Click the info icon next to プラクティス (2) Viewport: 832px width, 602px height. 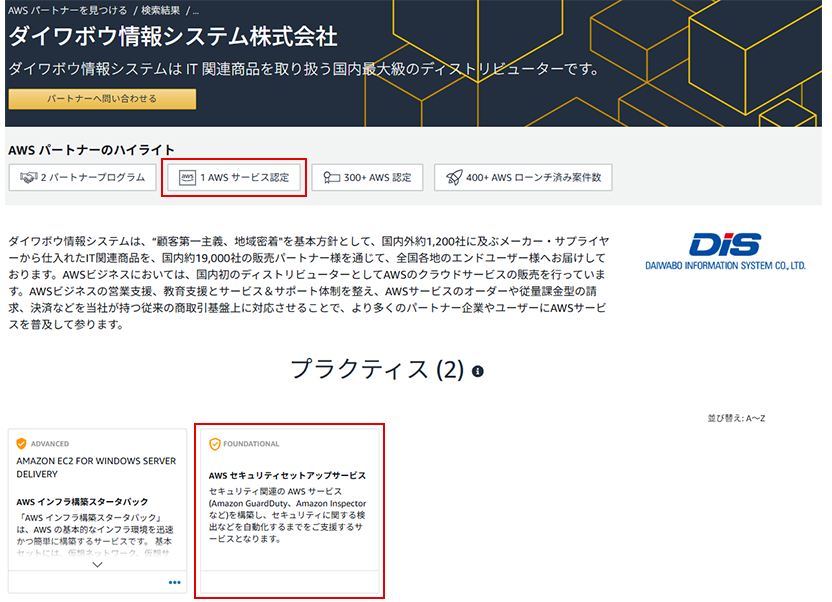click(478, 371)
